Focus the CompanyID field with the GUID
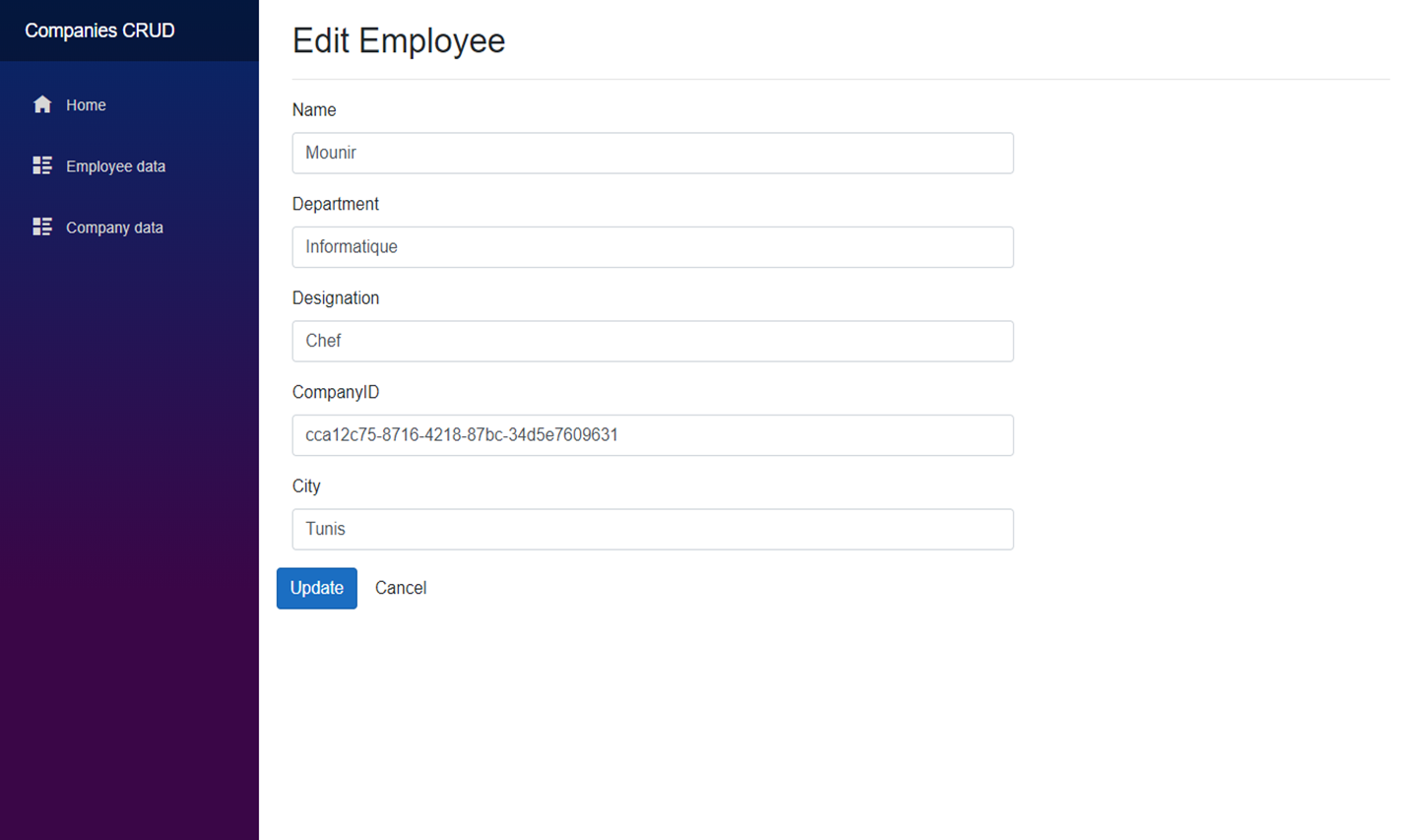Image resolution: width=1415 pixels, height=840 pixels. (x=652, y=434)
